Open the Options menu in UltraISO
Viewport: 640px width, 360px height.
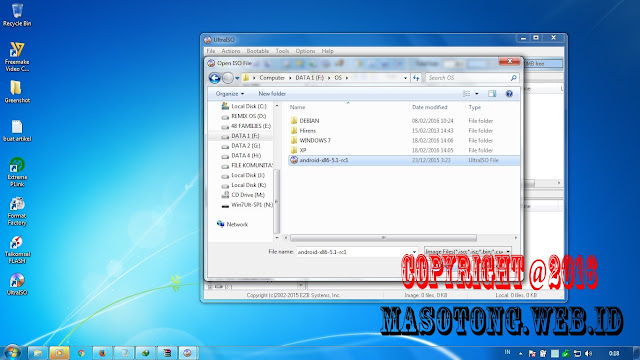pyautogui.click(x=305, y=51)
